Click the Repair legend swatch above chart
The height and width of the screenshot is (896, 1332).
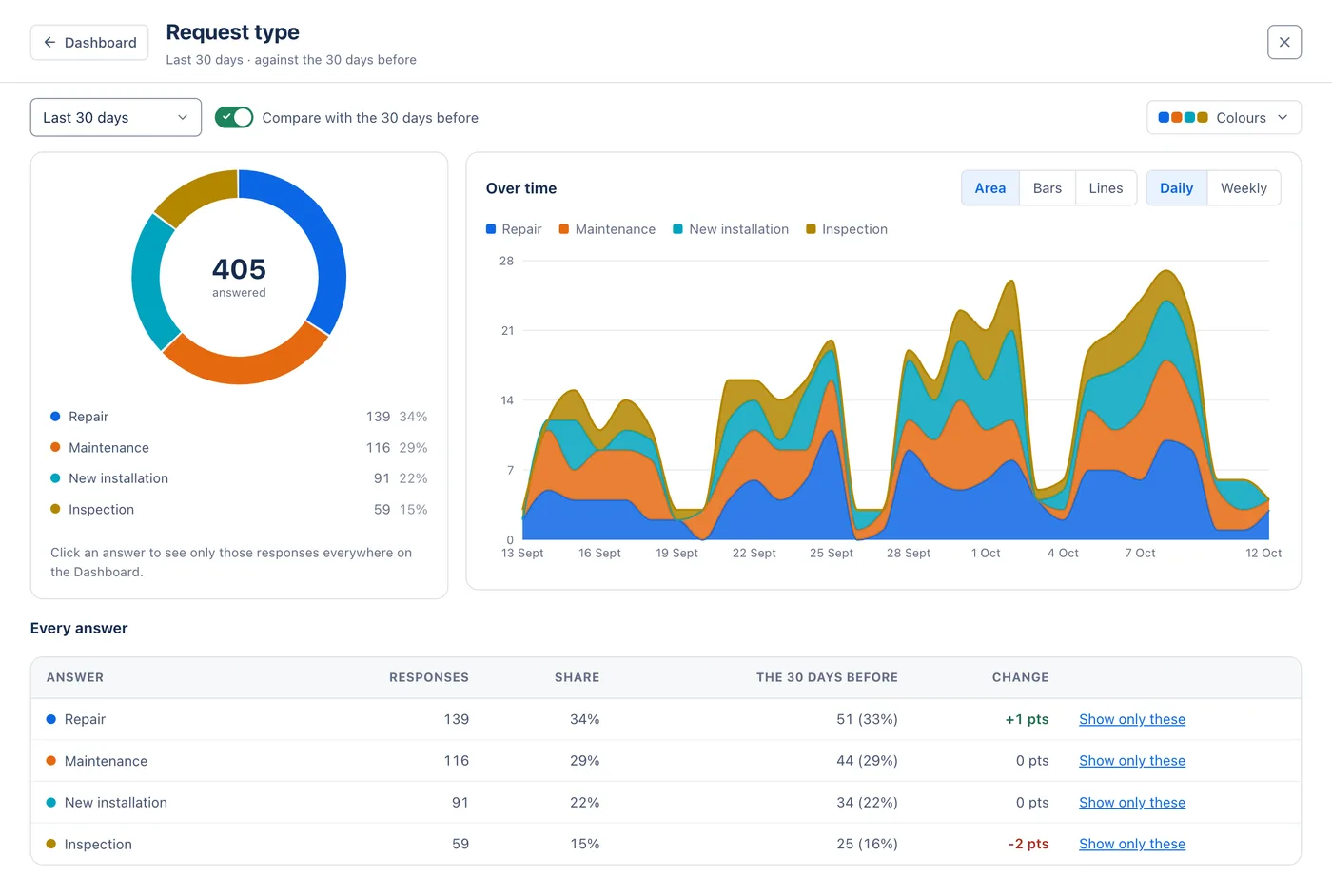click(491, 229)
